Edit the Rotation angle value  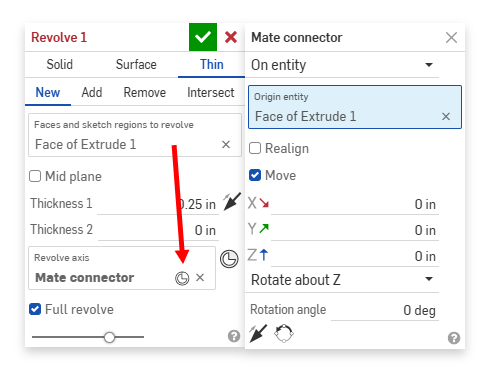[385, 310]
